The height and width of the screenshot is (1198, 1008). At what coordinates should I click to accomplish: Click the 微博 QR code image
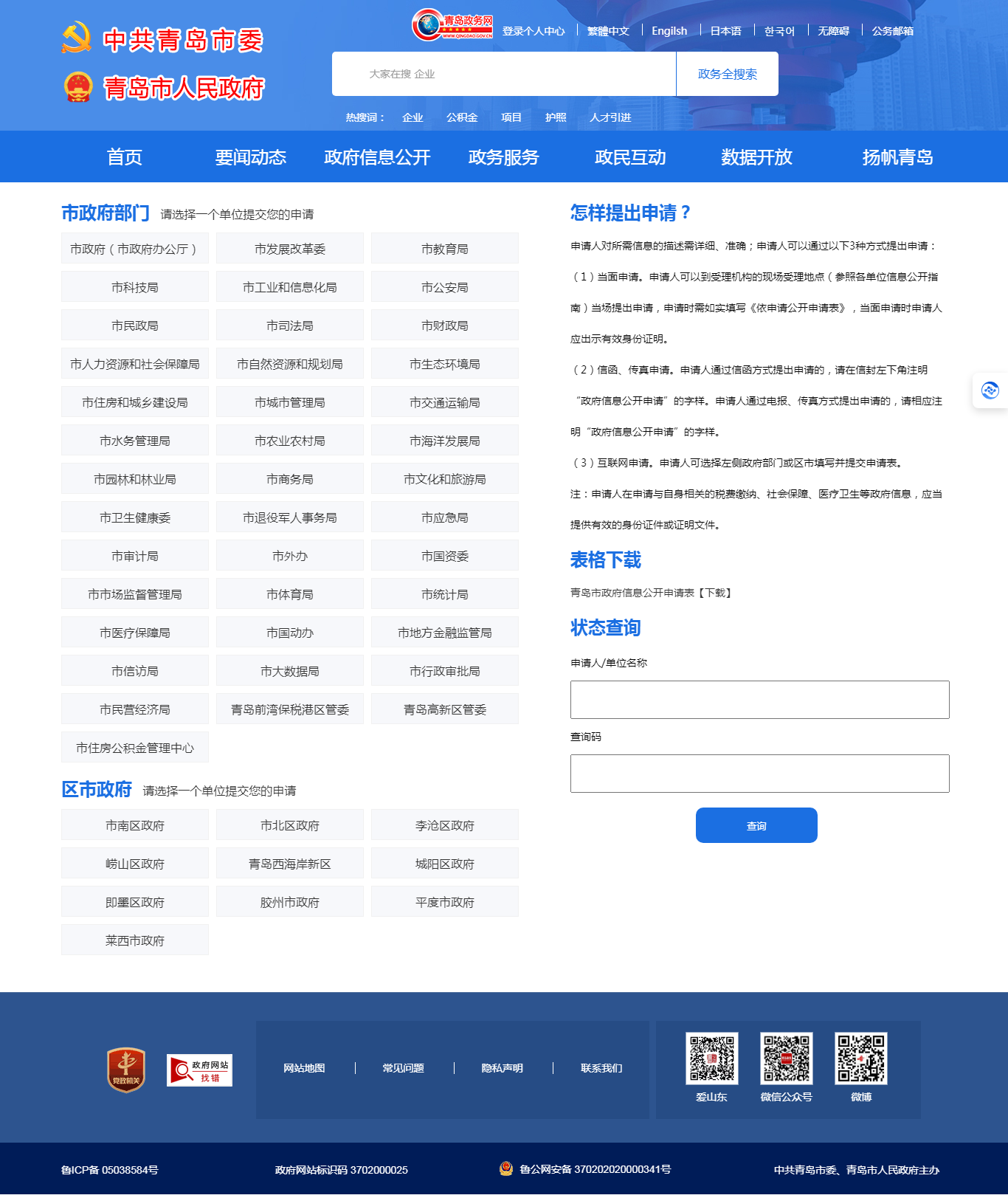(860, 1058)
